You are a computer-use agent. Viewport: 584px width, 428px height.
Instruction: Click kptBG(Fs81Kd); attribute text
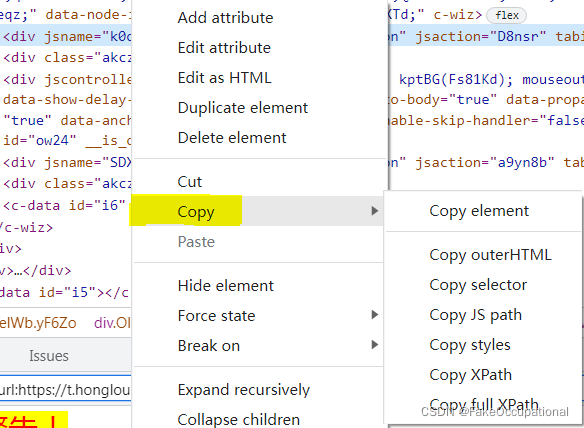[x=456, y=79]
